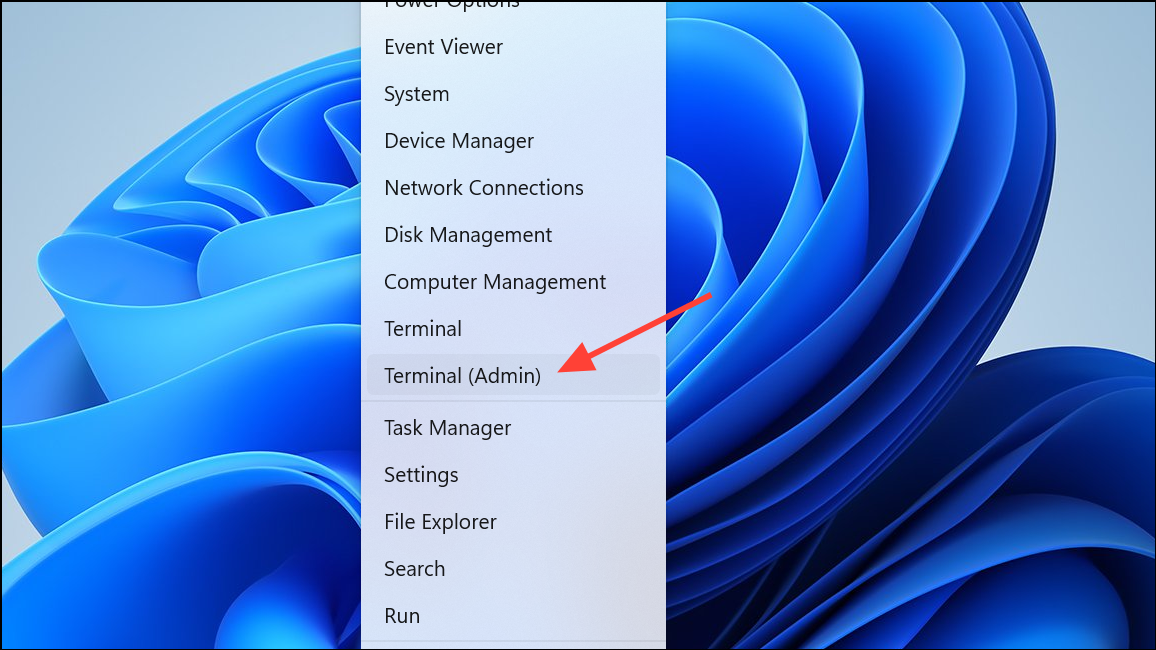Open Event Viewer from the menu
The image size is (1156, 650).
coord(513,47)
